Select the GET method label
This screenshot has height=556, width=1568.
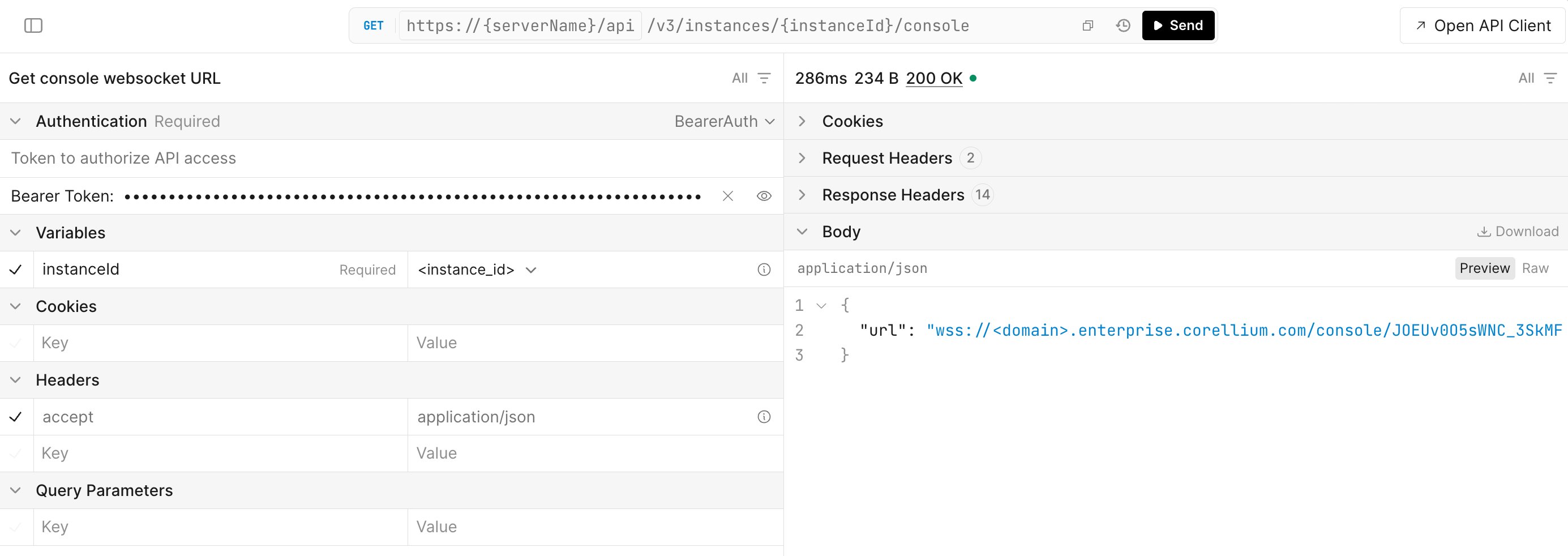pyautogui.click(x=373, y=25)
